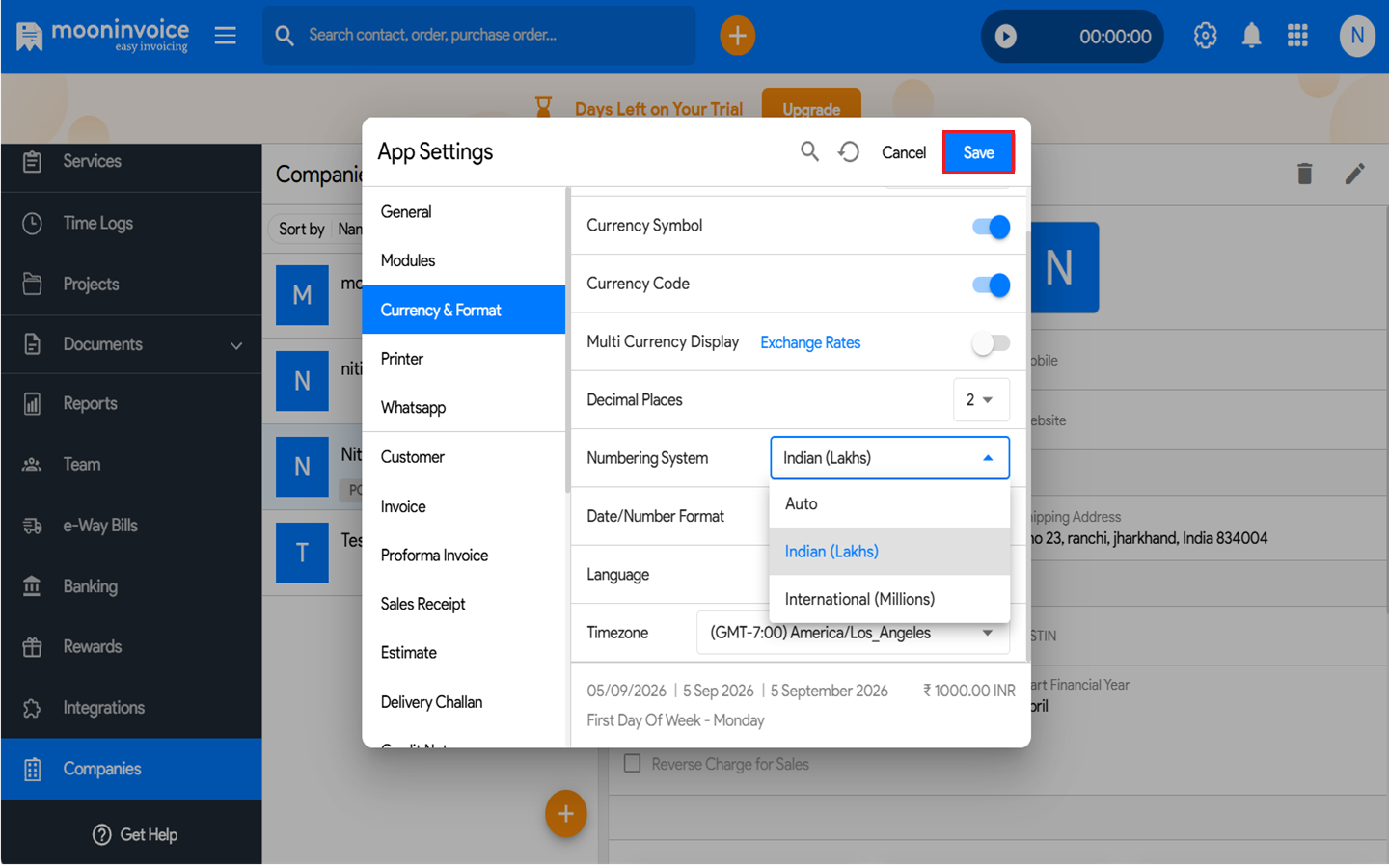The width and height of the screenshot is (1389, 868).
Task: Click the settings gear in top bar
Action: pyautogui.click(x=1205, y=36)
